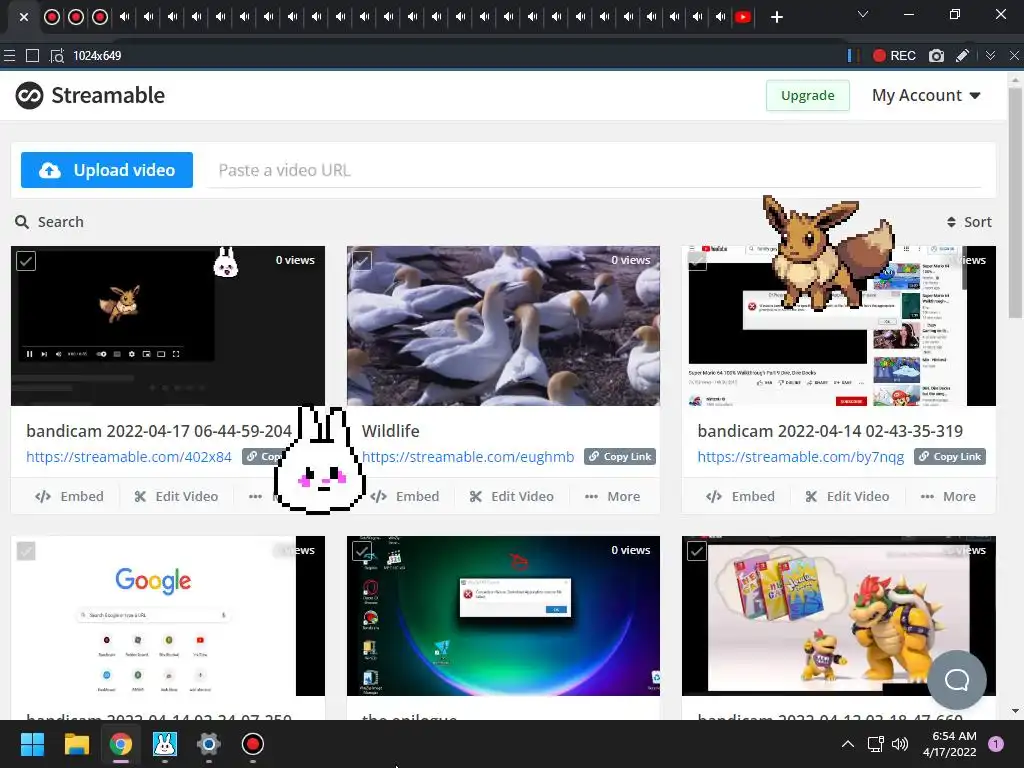Click the Search magnifier icon

pos(22,222)
